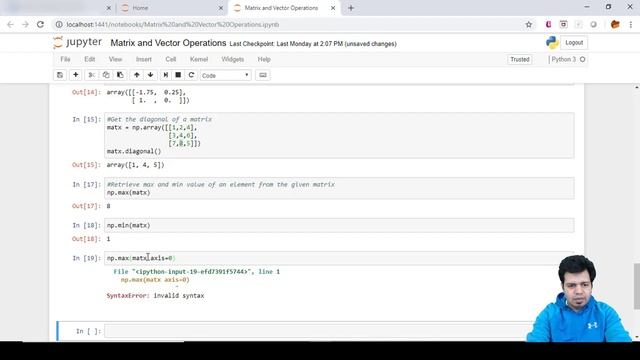Reload the page
This screenshot has width=640, height=360.
point(40,24)
